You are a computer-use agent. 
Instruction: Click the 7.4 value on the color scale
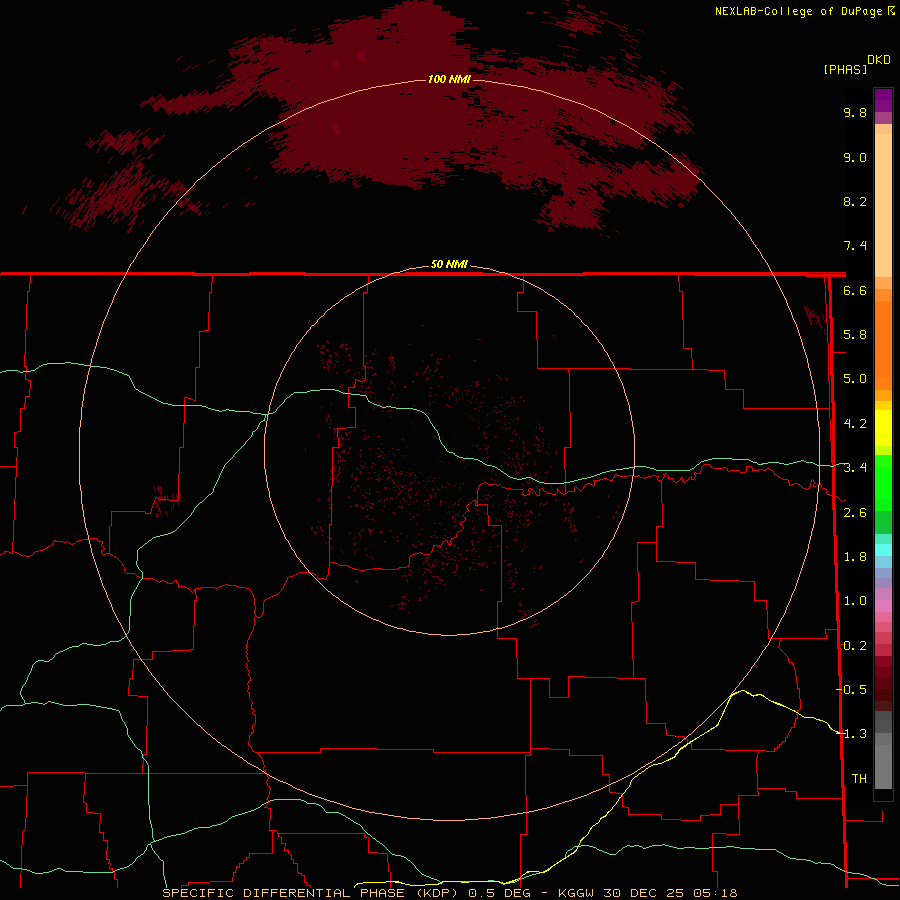click(855, 246)
